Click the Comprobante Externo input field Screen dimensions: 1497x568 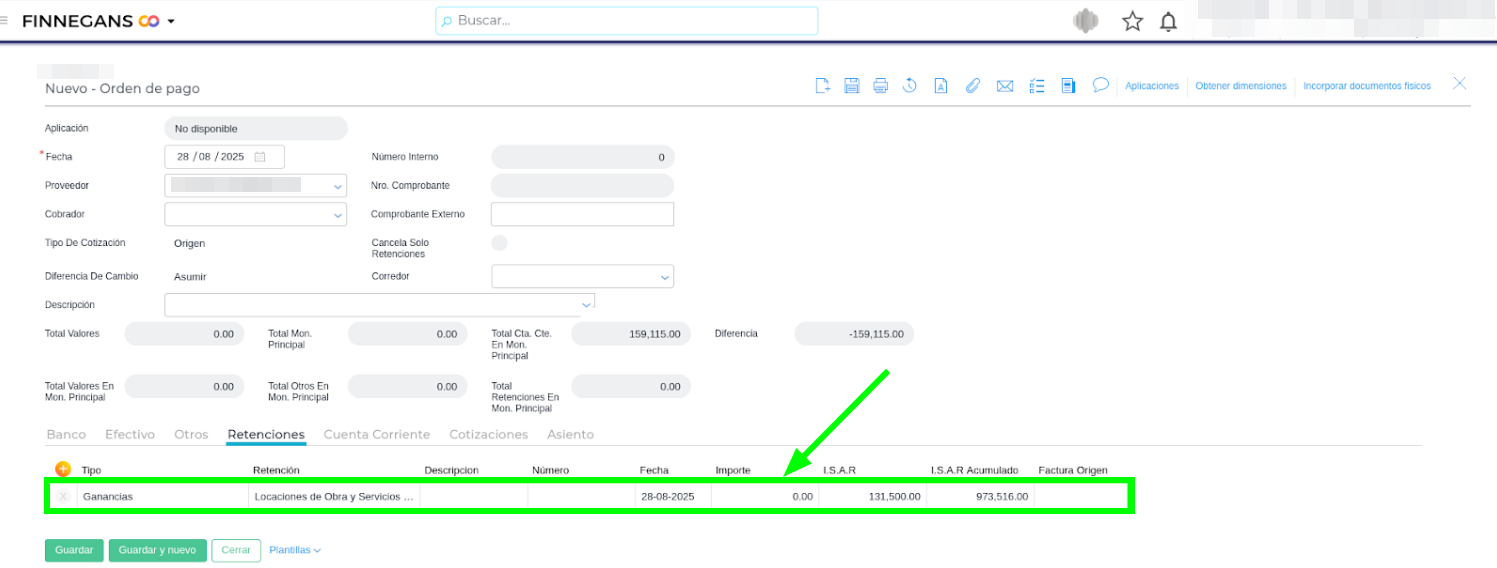[x=582, y=214]
